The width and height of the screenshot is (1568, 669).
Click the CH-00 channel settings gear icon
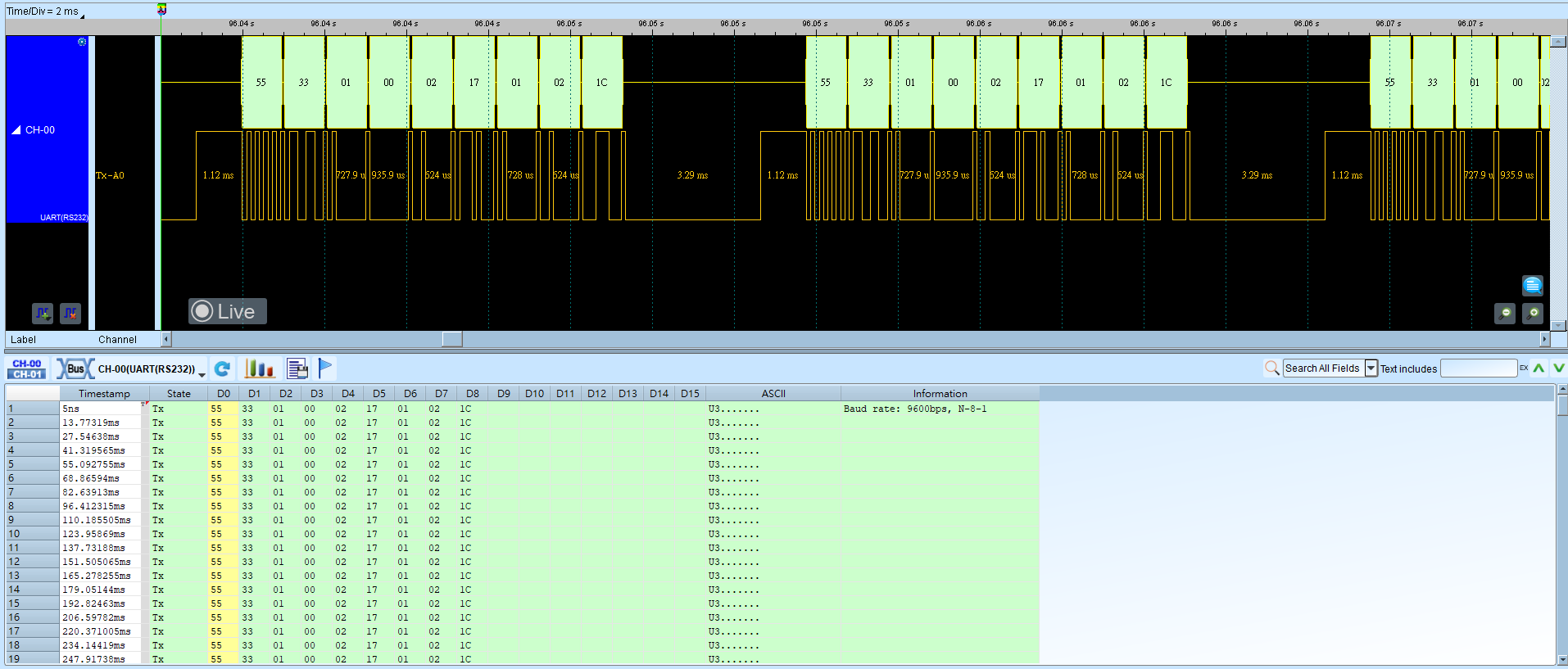pos(82,42)
